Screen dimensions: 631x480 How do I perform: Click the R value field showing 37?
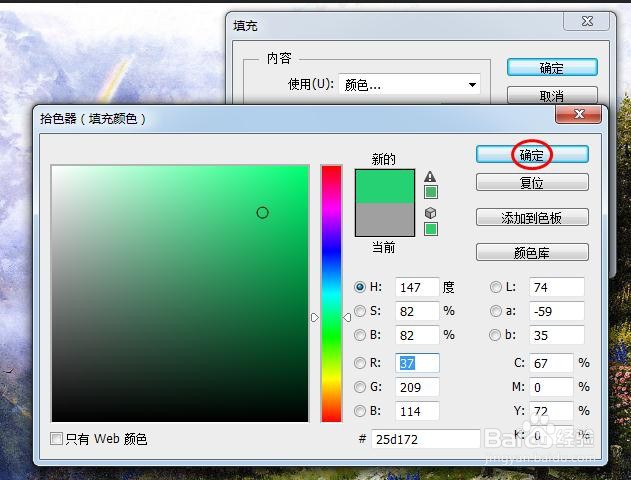pos(417,363)
